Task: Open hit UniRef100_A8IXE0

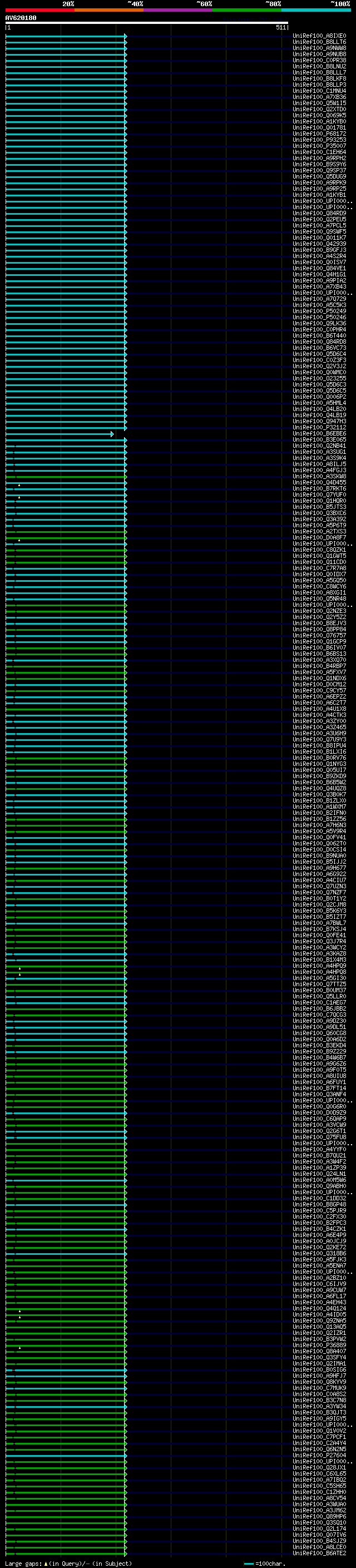Action: click(319, 36)
